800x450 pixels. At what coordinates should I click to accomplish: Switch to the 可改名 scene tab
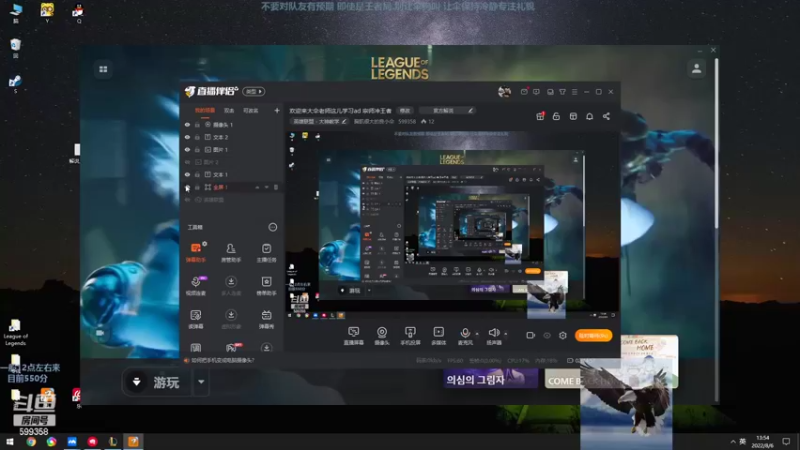click(251, 110)
